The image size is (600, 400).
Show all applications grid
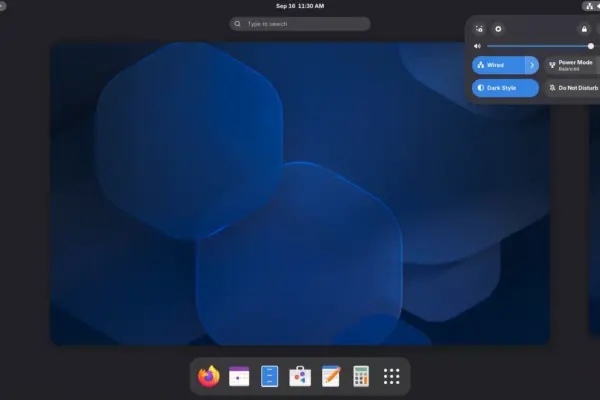pos(391,376)
